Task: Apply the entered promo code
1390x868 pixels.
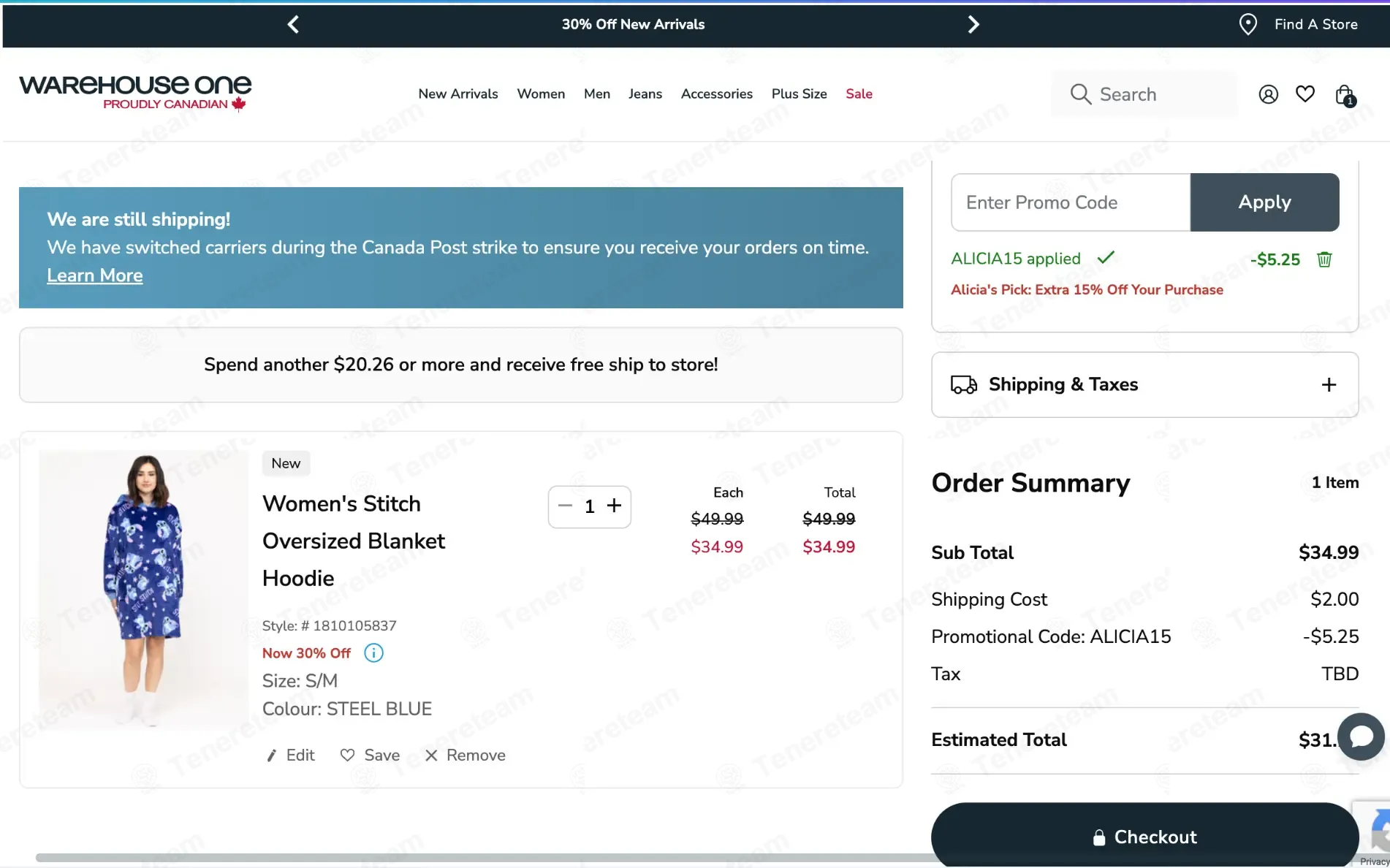Action: pyautogui.click(x=1264, y=202)
